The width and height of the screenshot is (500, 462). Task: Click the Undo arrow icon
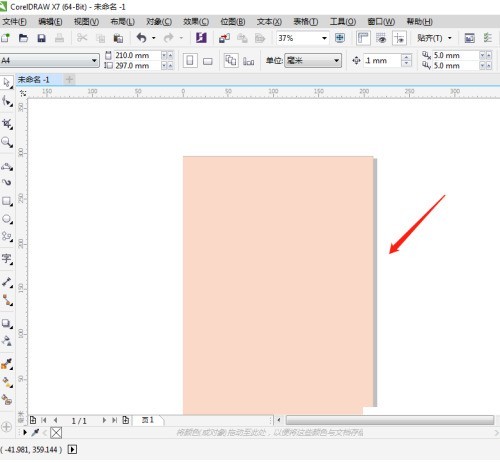[x=142, y=38]
